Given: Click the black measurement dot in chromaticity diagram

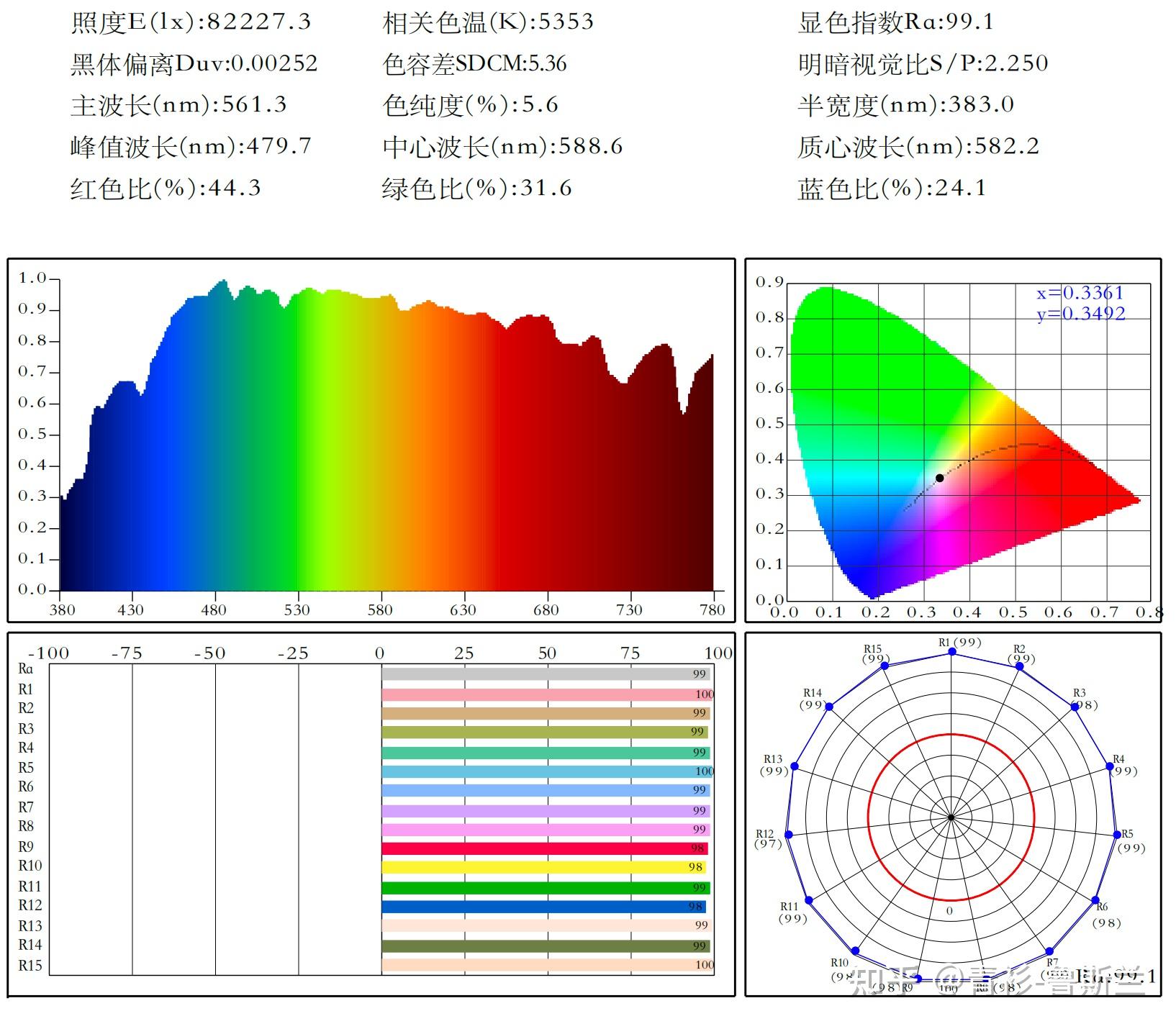Looking at the screenshot, I should click(x=939, y=478).
